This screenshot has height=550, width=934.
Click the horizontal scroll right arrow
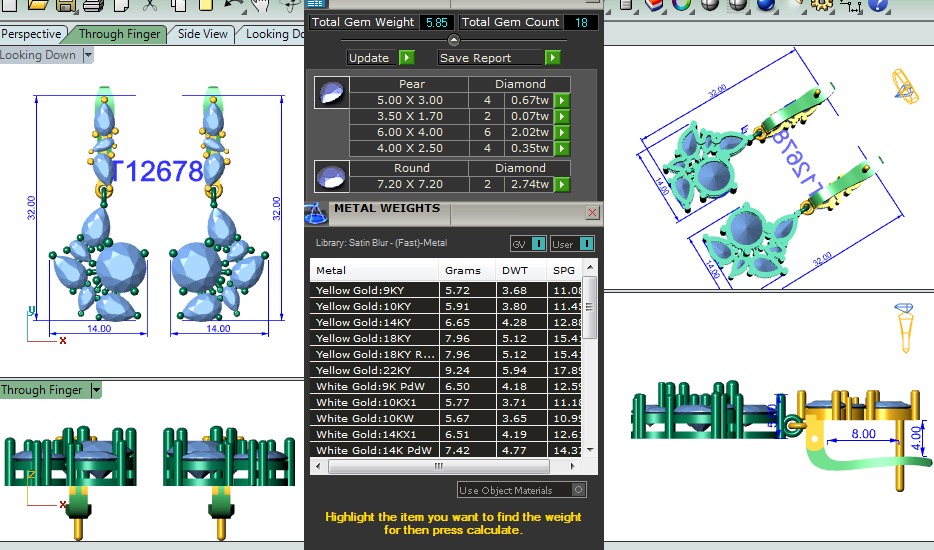click(572, 466)
